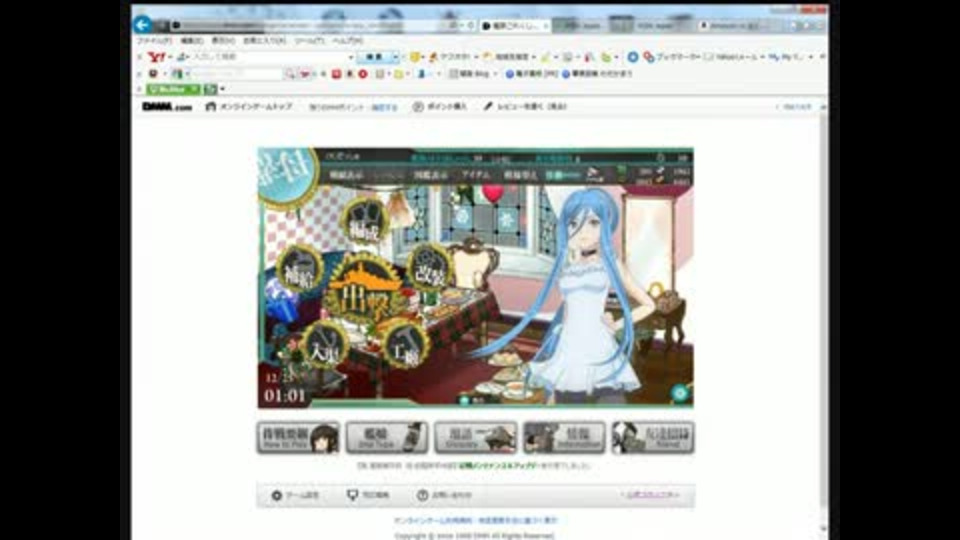Click the blue point settings link
This screenshot has height=540, width=960.
384,107
